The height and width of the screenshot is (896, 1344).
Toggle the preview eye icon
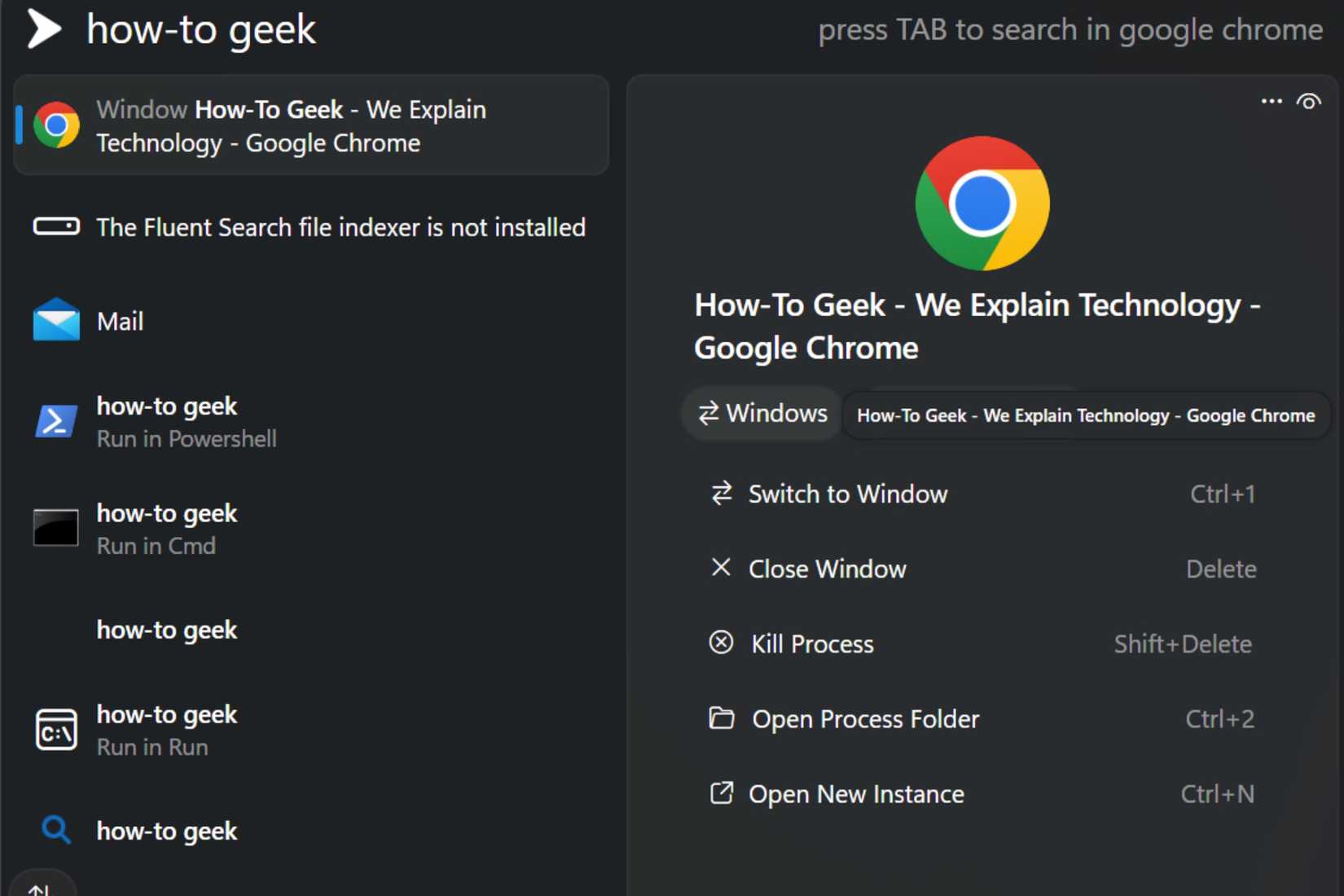[x=1309, y=102]
